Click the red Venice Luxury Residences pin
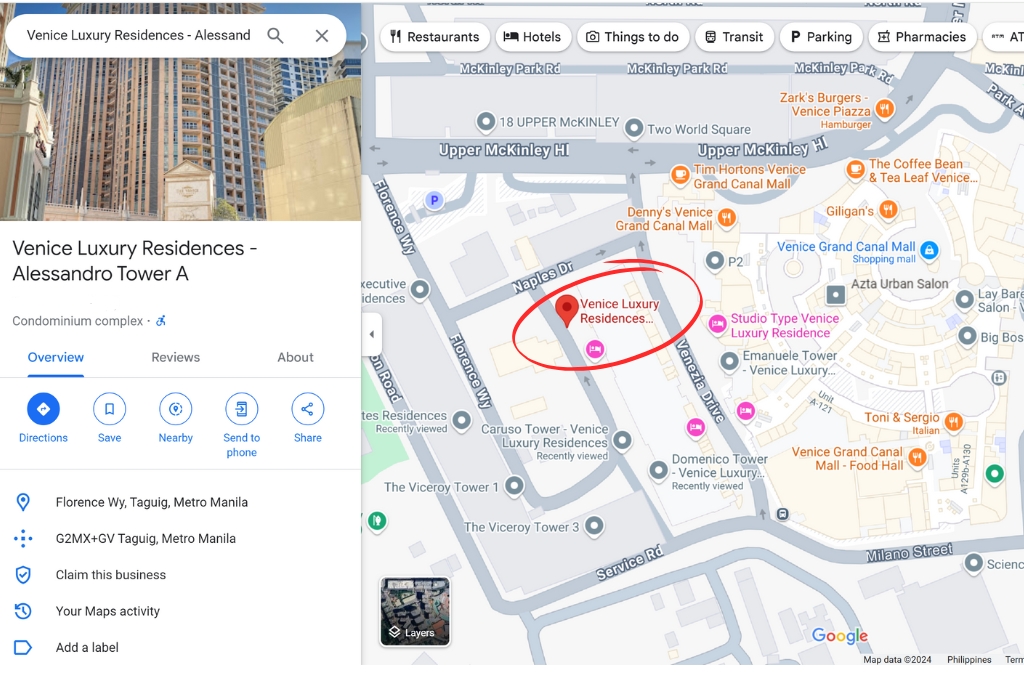Viewport: 1024px width, 683px height. [566, 310]
